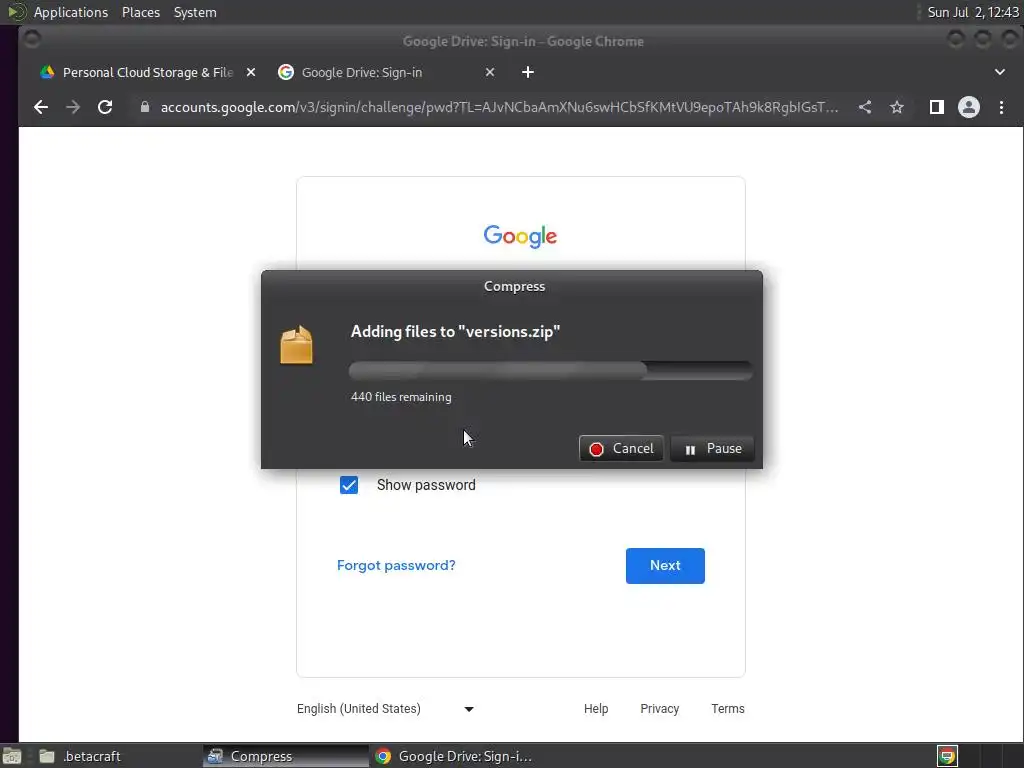Close the Google Drive Sign-in tab
Image resolution: width=1024 pixels, height=768 pixels.
pyautogui.click(x=490, y=72)
